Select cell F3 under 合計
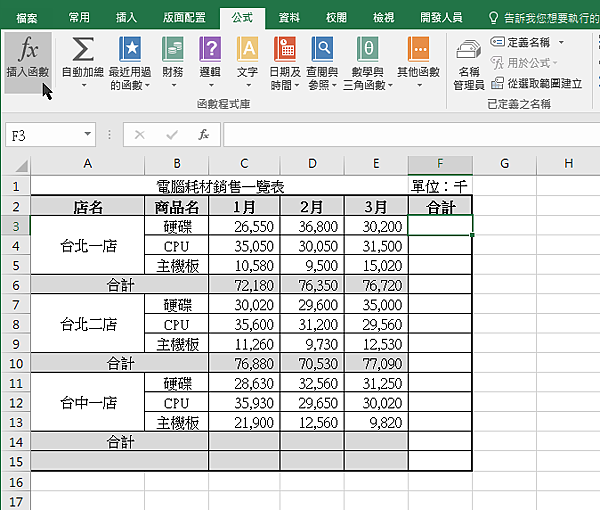Viewport: 600px width, 510px height. coord(440,225)
